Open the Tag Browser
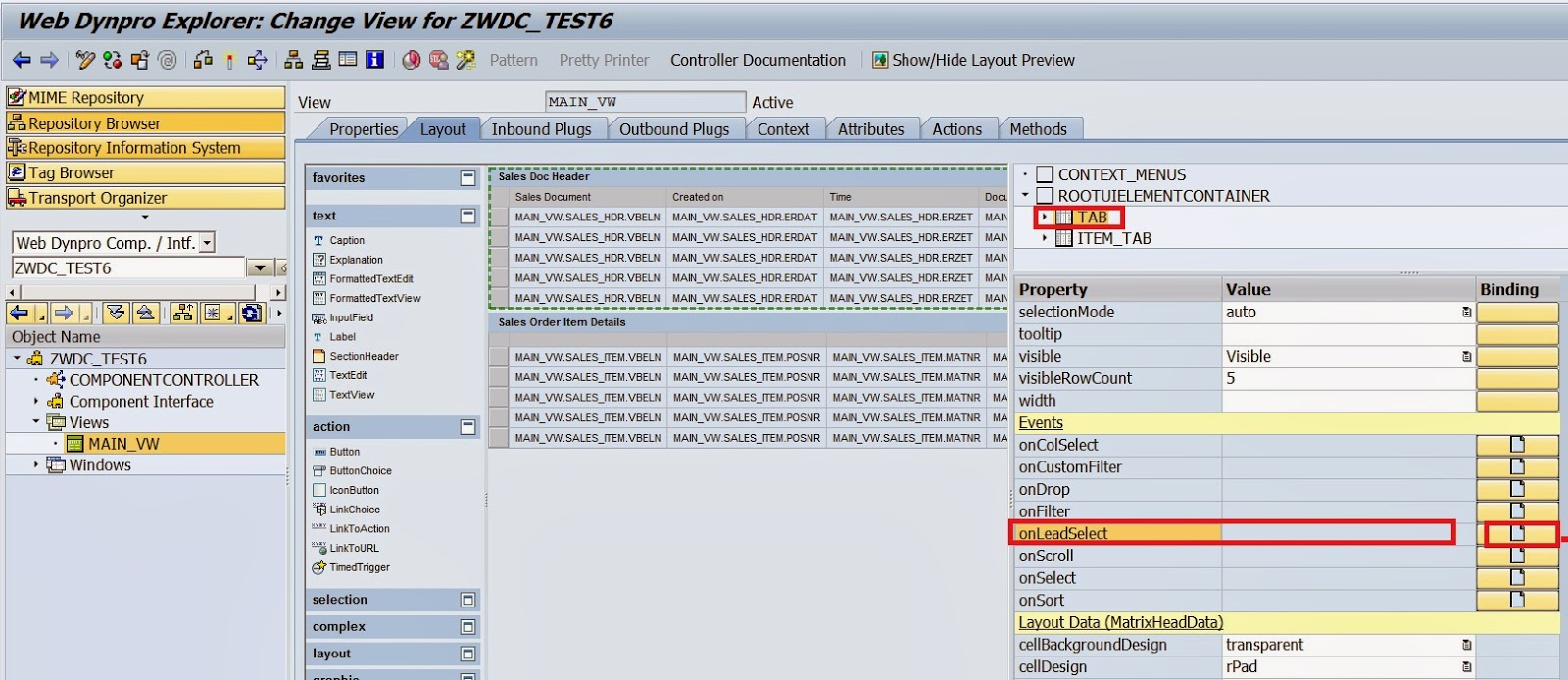1568x680 pixels. point(145,172)
